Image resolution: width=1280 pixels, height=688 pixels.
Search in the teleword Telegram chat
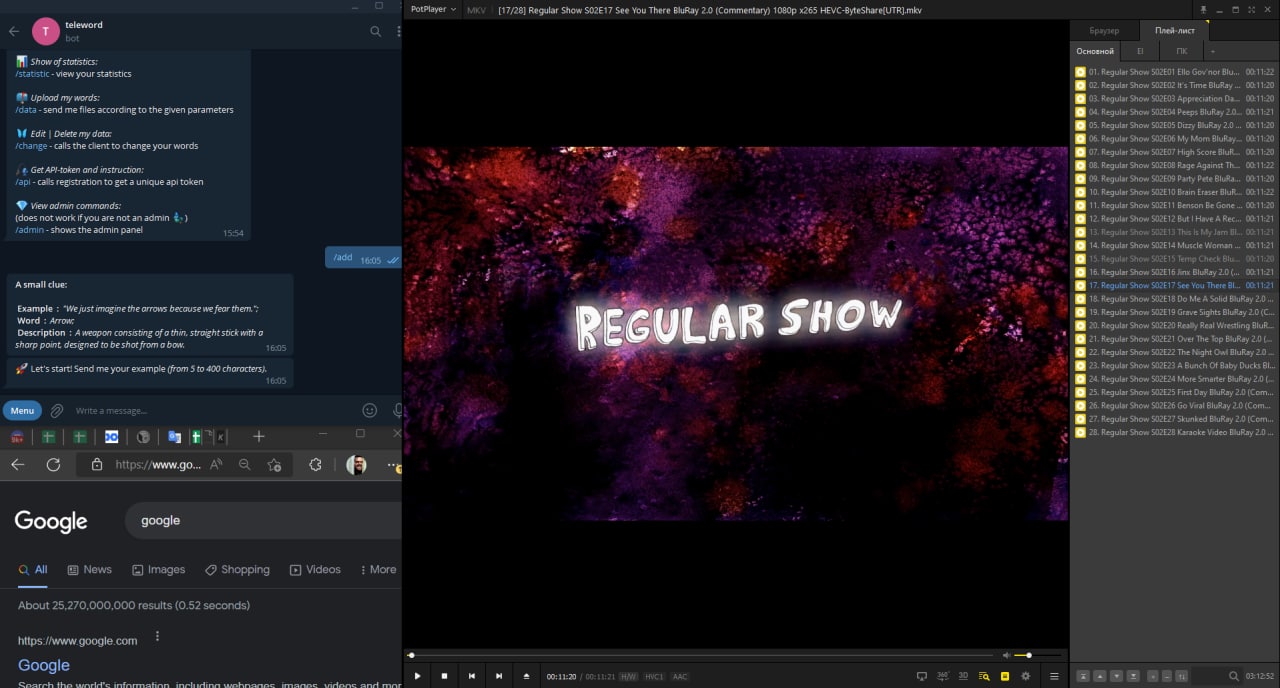[x=376, y=31]
